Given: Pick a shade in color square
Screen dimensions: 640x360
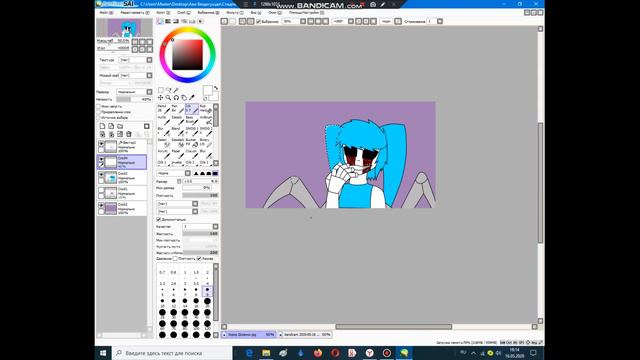Looking at the screenshot, I should coord(188,55).
